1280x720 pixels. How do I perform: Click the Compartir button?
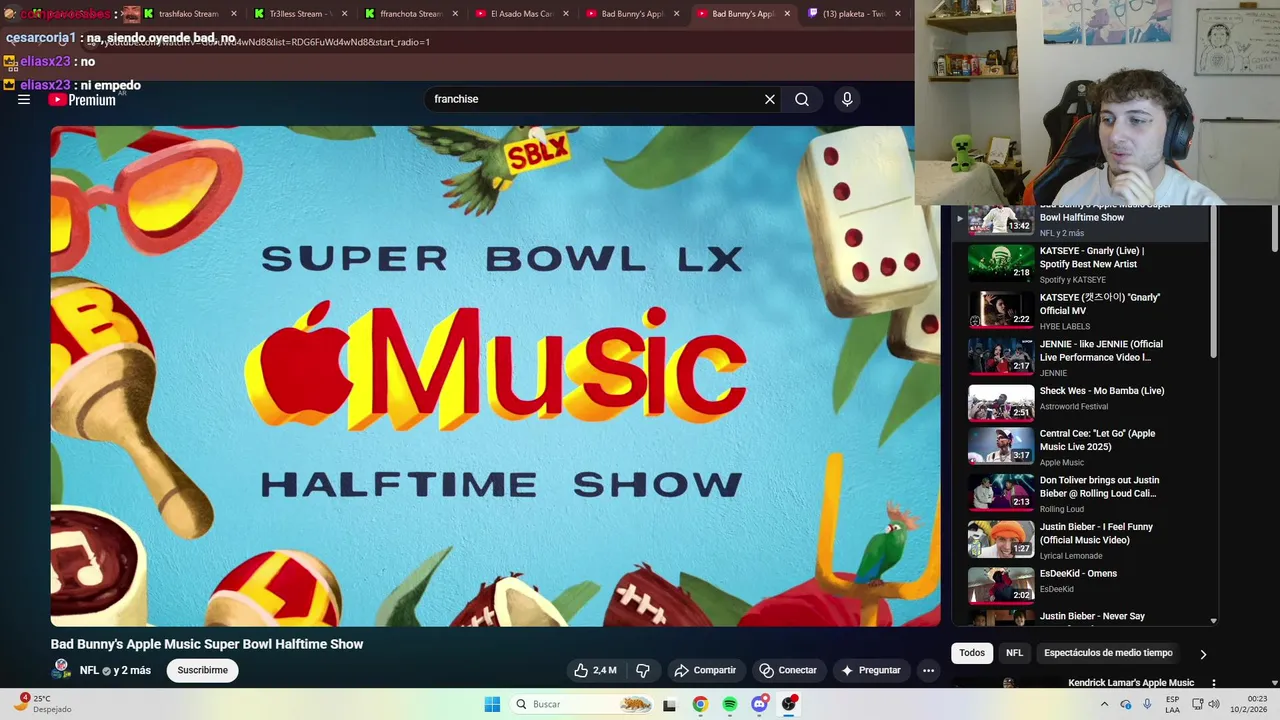coord(705,670)
